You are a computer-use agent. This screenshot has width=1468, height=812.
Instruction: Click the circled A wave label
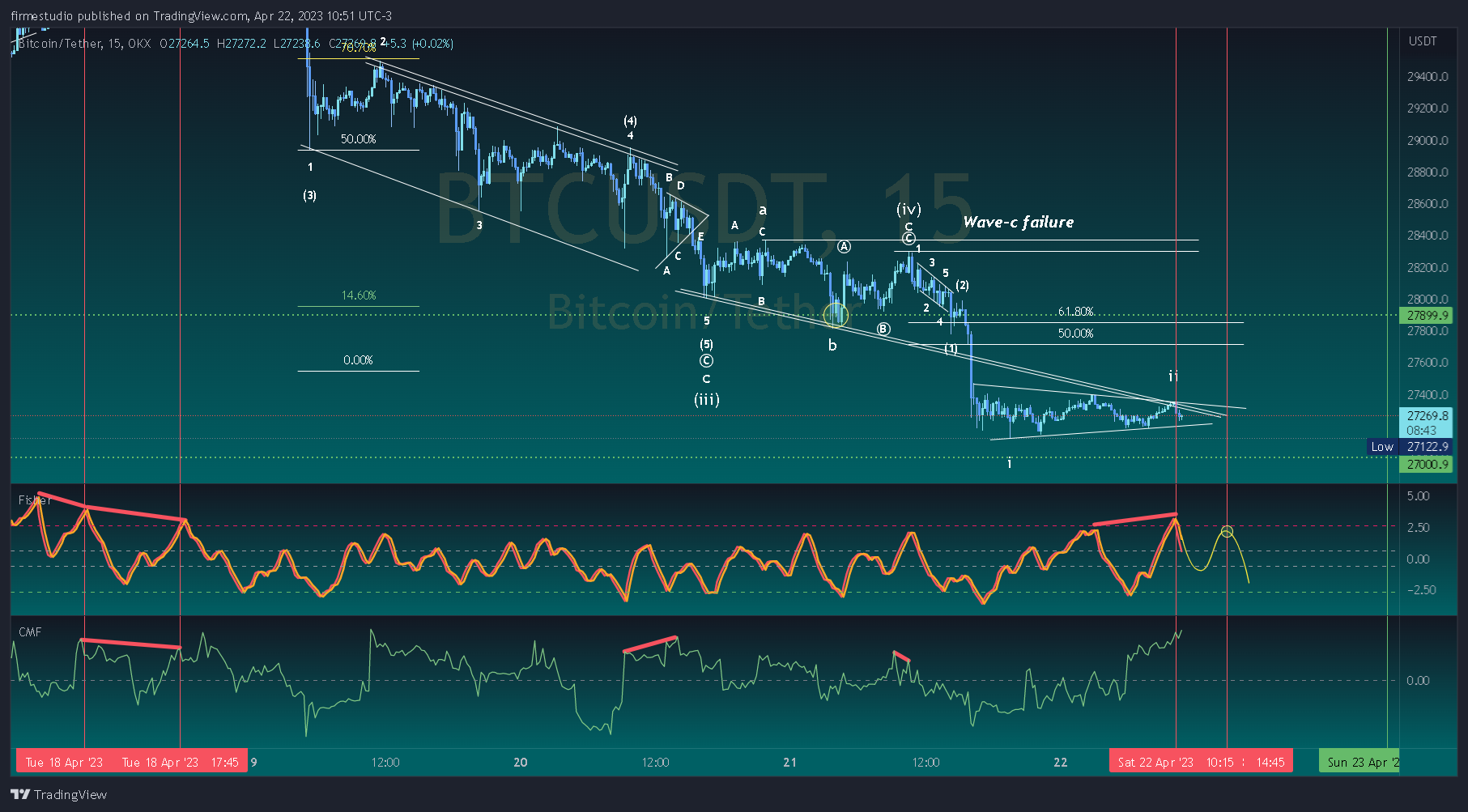844,246
